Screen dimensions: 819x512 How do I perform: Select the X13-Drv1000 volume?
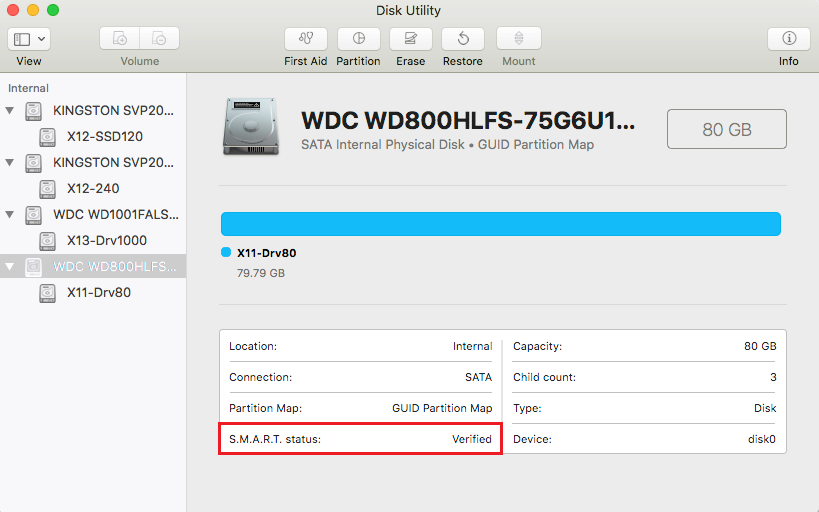click(x=107, y=240)
